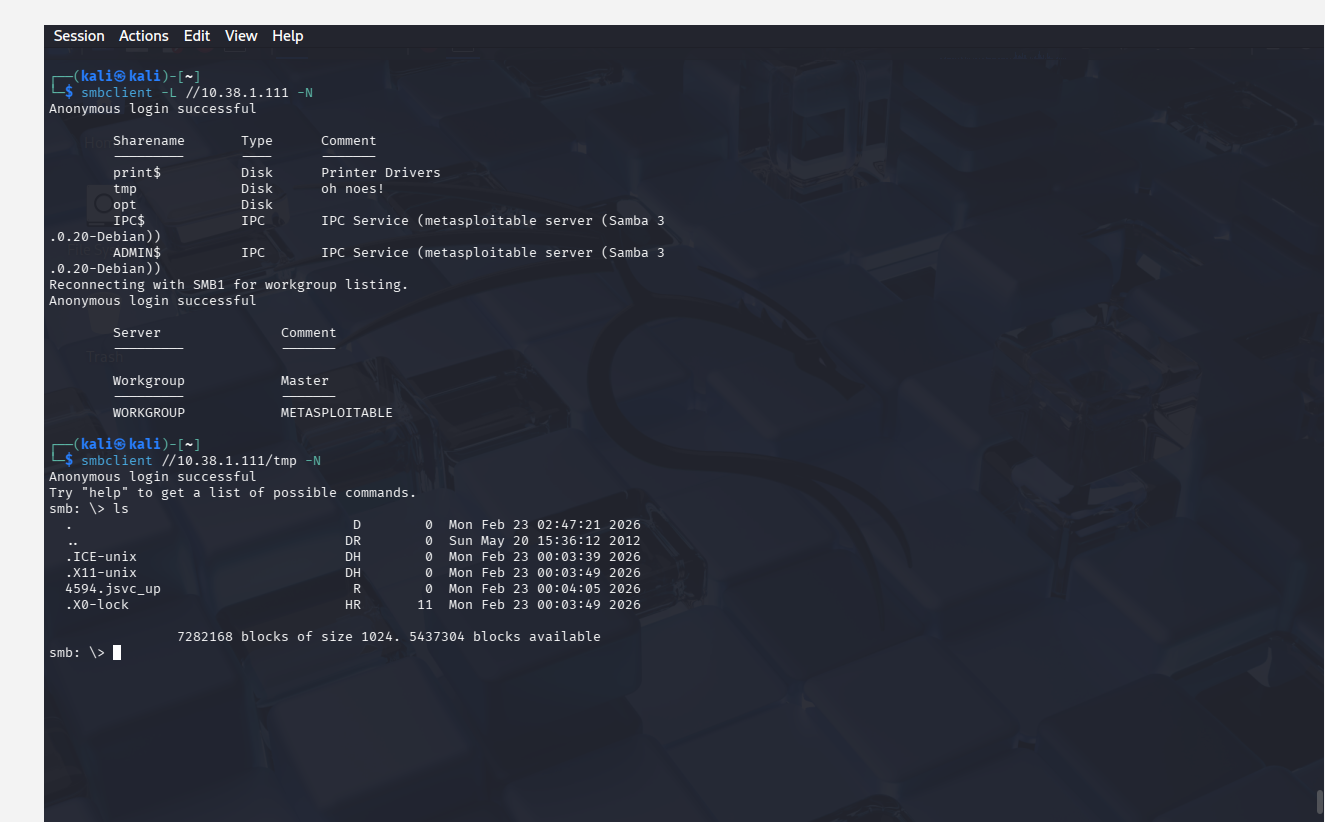Click the ADMIN$ share name
This screenshot has width=1325, height=822.
pos(137,253)
